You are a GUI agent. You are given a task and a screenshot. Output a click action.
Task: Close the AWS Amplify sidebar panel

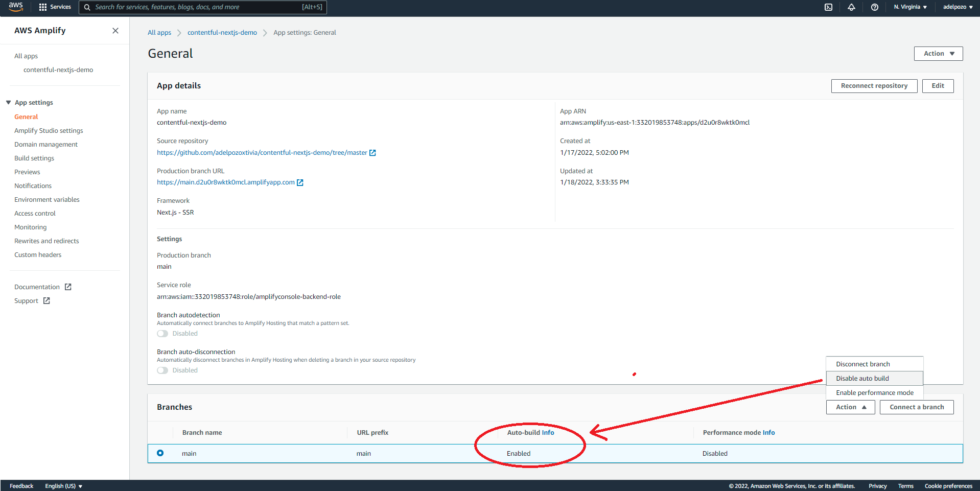[x=115, y=31]
